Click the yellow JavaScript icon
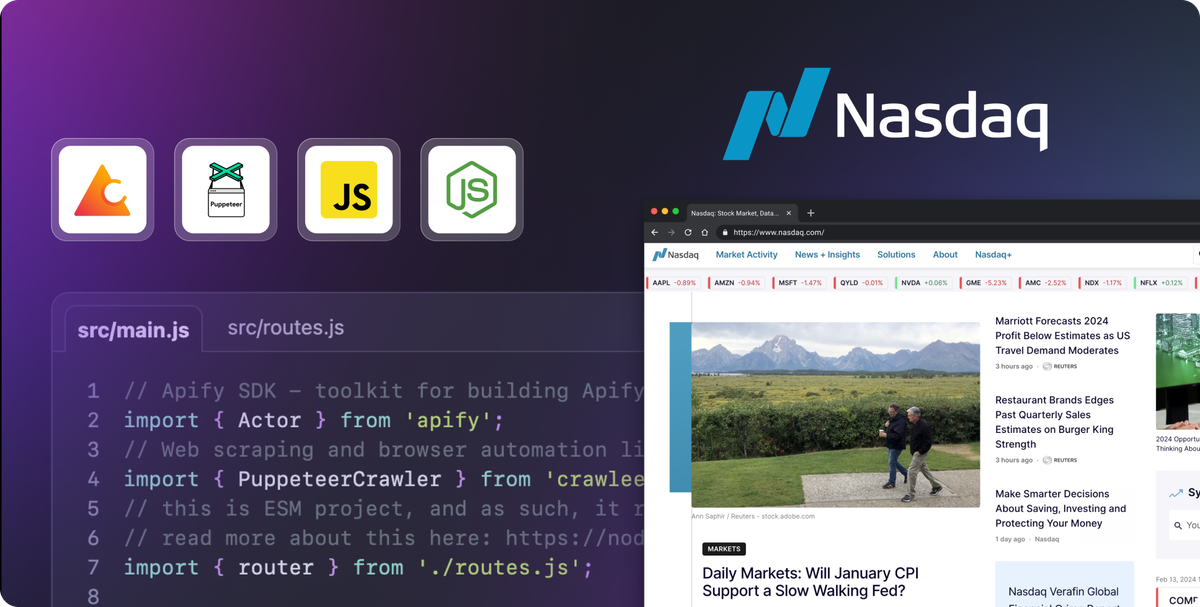 348,189
